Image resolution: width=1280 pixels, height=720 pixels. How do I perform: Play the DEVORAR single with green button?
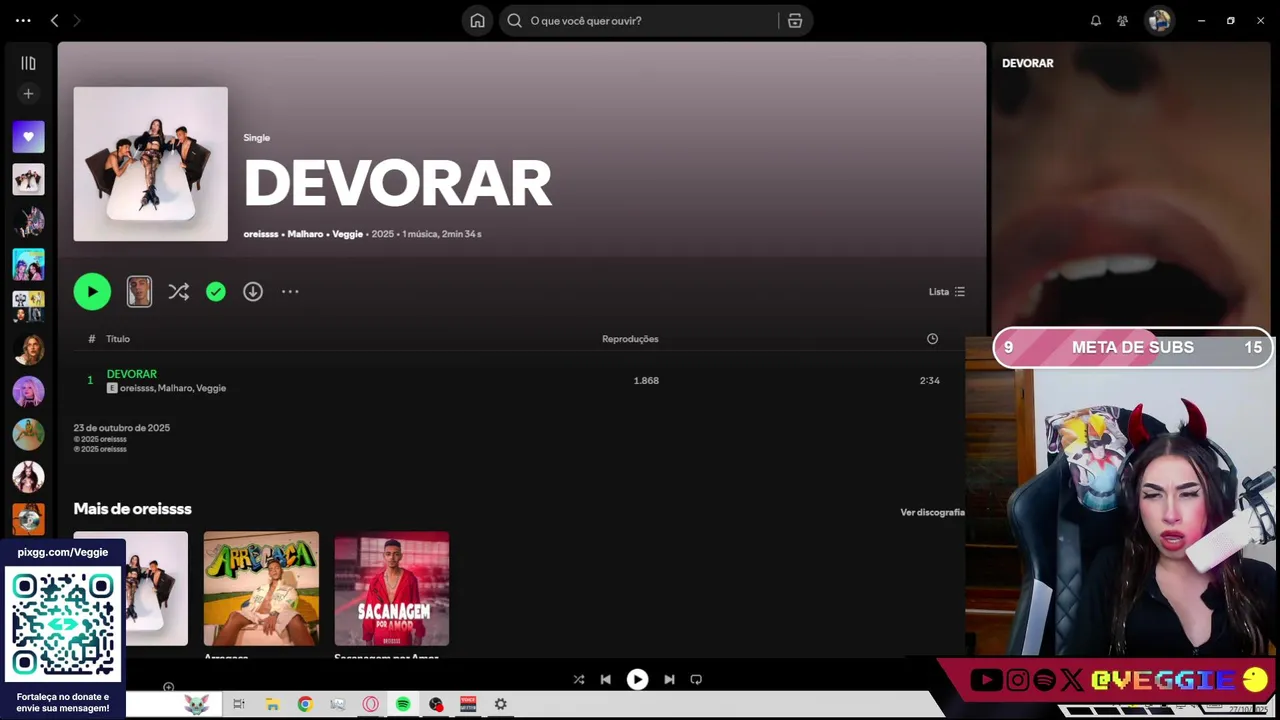[x=92, y=292]
